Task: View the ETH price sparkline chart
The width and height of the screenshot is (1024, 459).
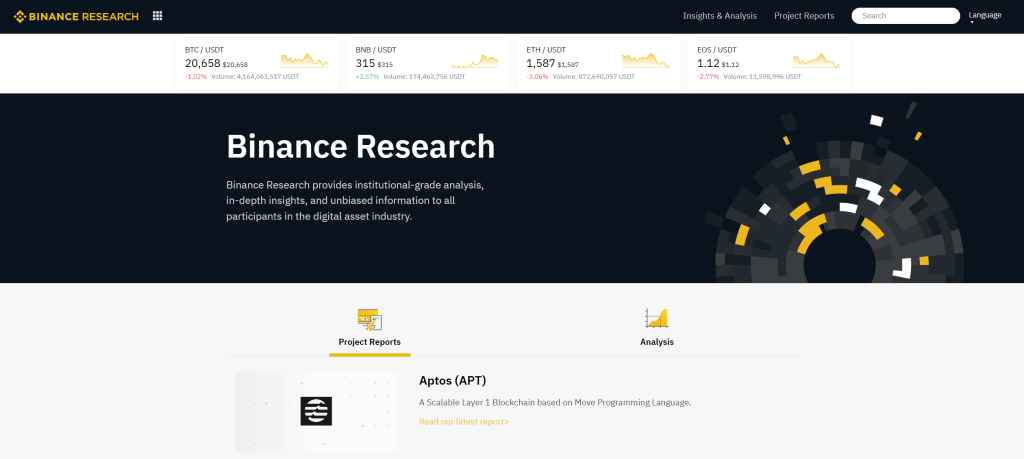Action: pyautogui.click(x=645, y=61)
